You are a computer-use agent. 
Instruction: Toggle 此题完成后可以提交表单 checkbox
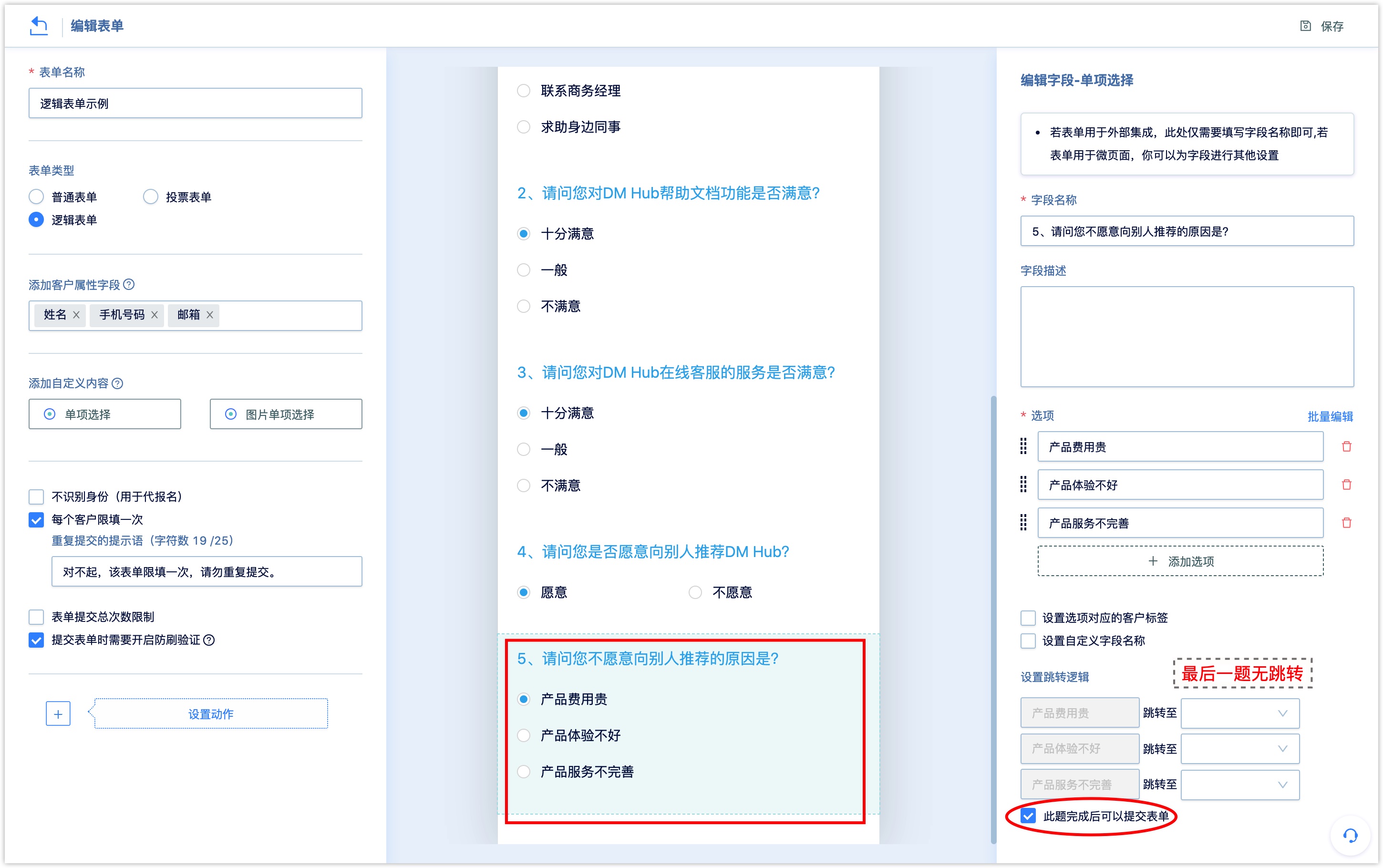1028,816
